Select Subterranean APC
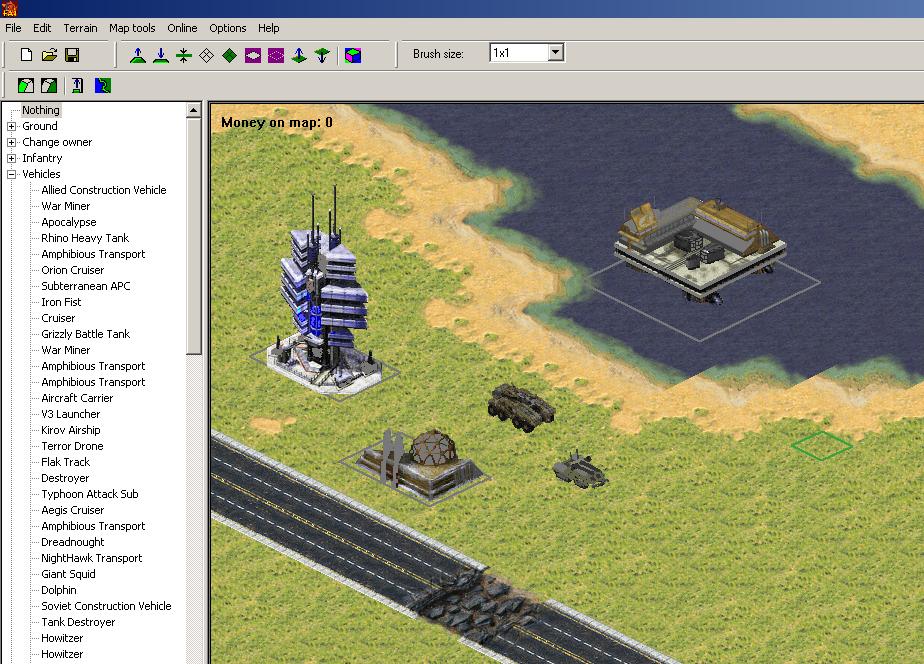Screen dimensions: 924x664 (x=85, y=286)
